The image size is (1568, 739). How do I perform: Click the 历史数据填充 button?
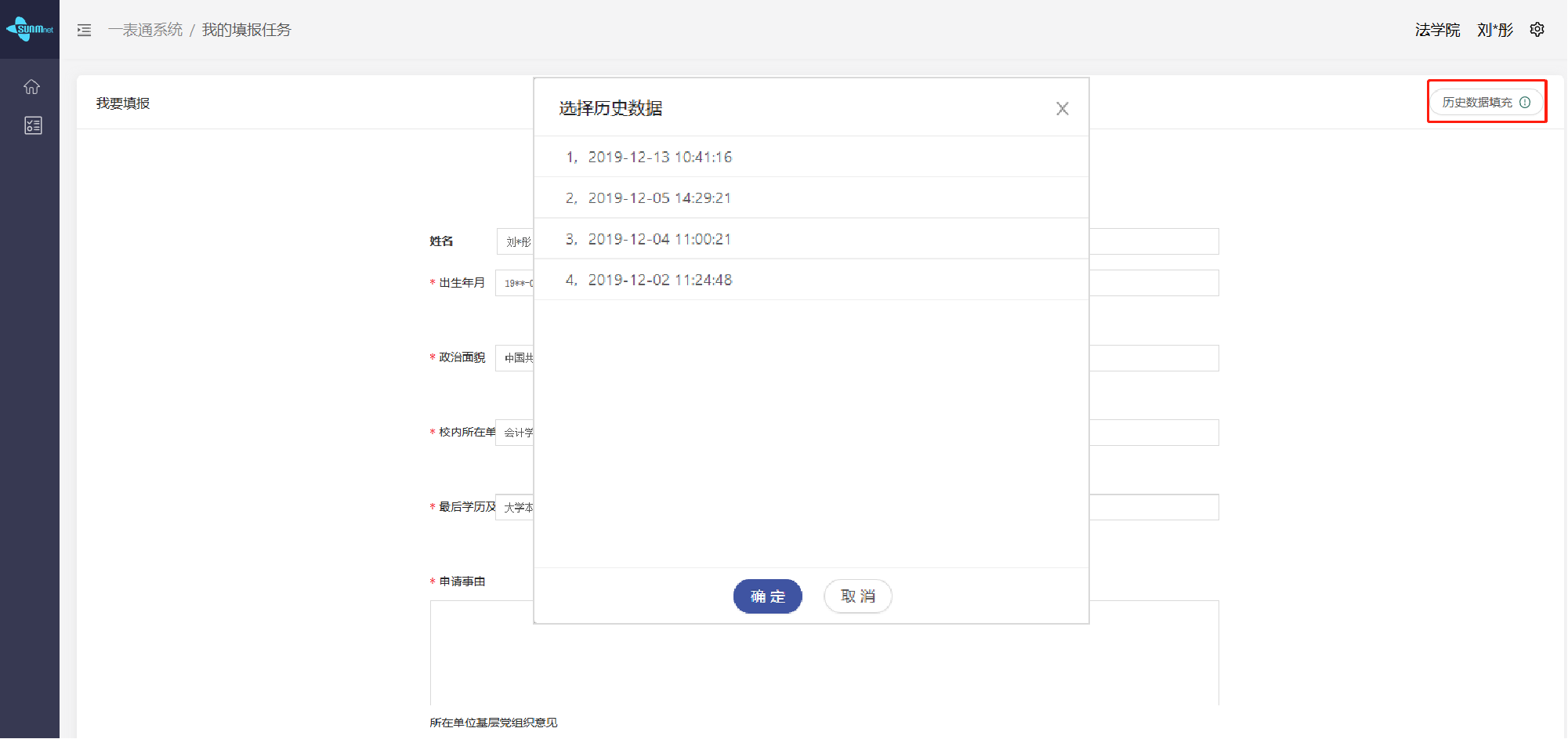coord(1477,103)
